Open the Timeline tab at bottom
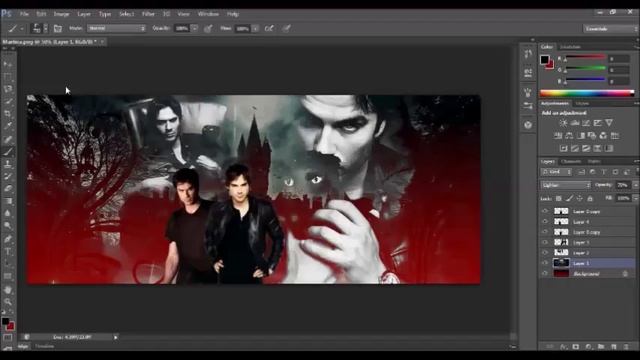This screenshot has height=360, width=640. click(44, 346)
